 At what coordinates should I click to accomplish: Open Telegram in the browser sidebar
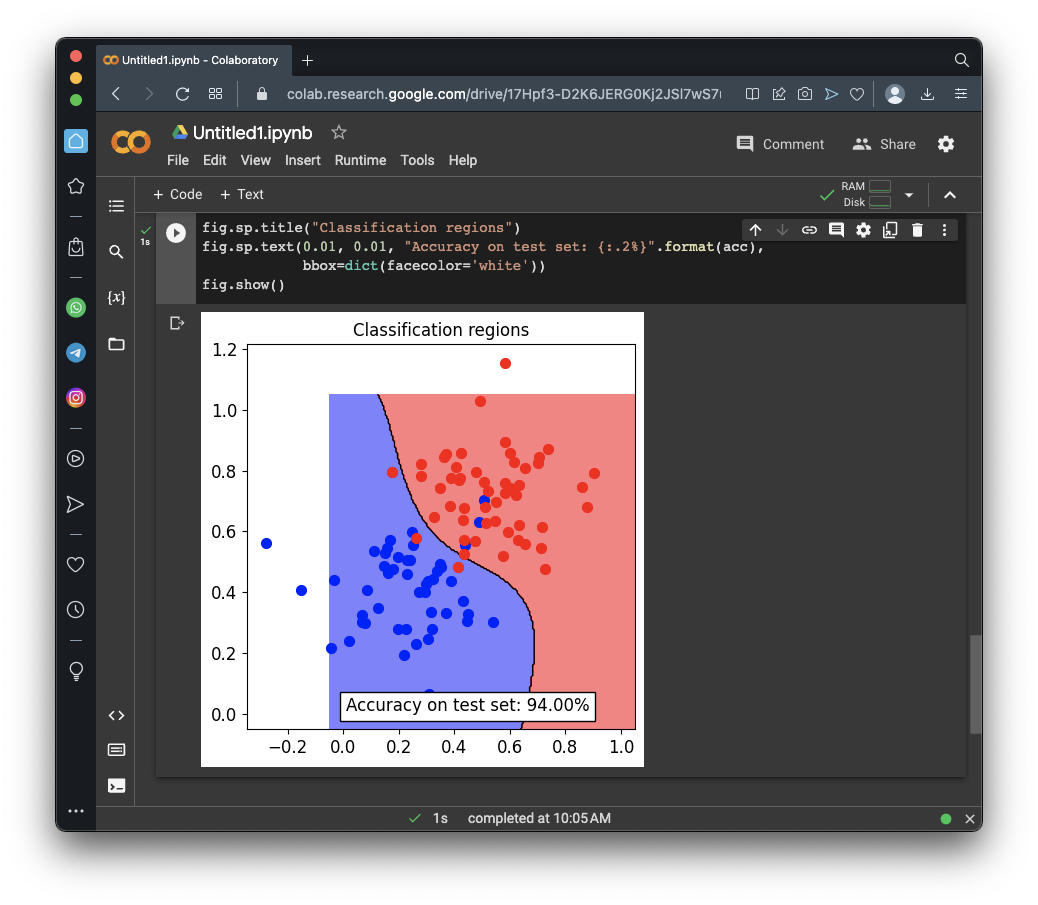point(76,353)
